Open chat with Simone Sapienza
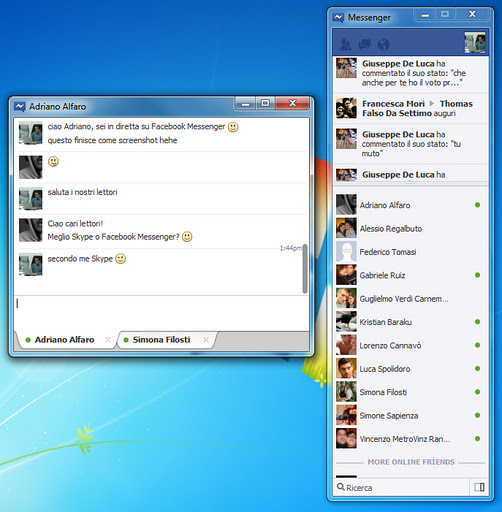This screenshot has width=502, height=512. tap(410, 415)
